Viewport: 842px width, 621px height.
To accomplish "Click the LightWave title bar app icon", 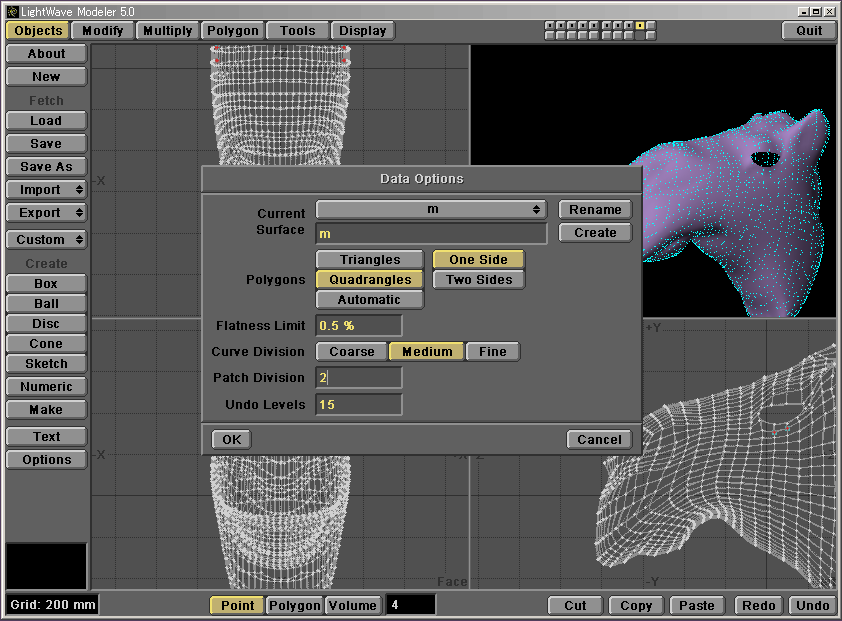I will point(11,10).
